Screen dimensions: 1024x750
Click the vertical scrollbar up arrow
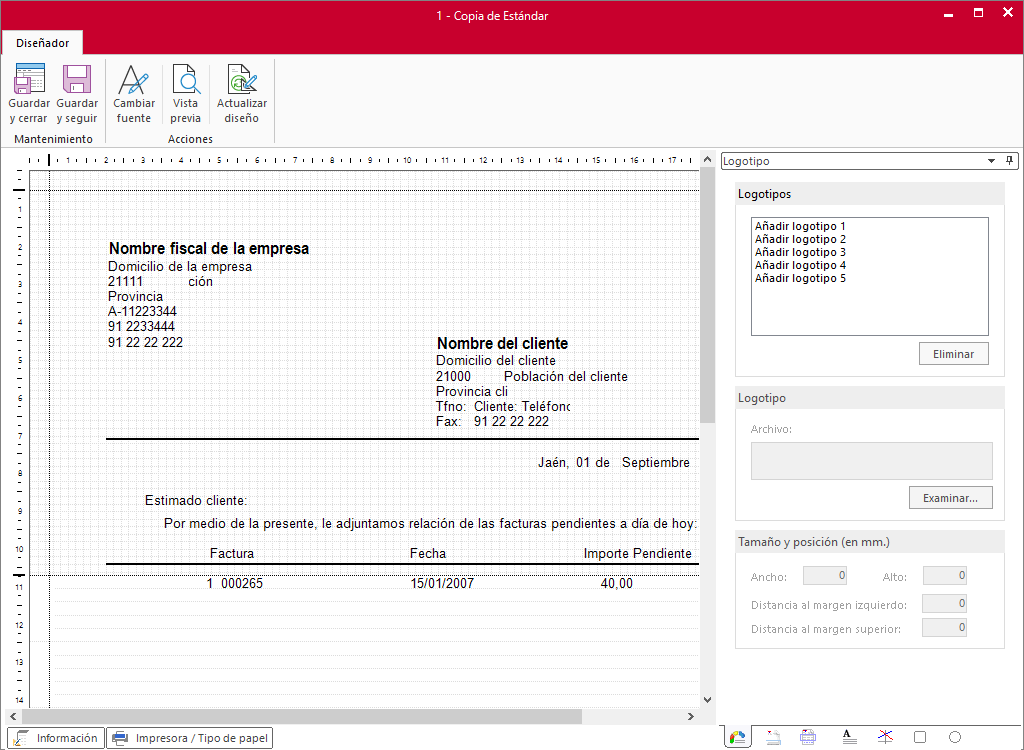(707, 159)
